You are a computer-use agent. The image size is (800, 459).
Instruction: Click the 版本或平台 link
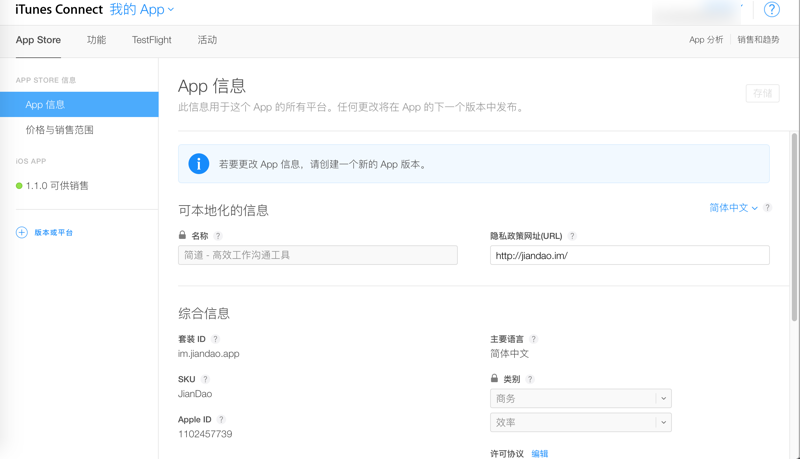(x=54, y=233)
